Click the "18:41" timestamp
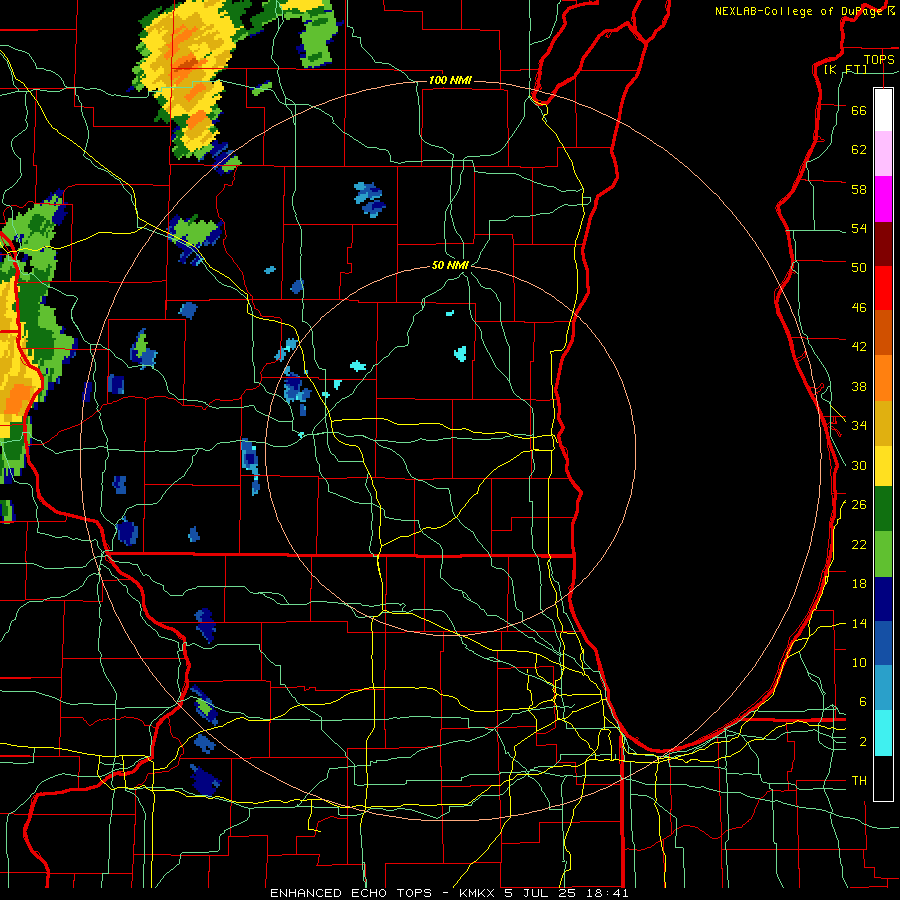The height and width of the screenshot is (900, 900). pos(607,893)
